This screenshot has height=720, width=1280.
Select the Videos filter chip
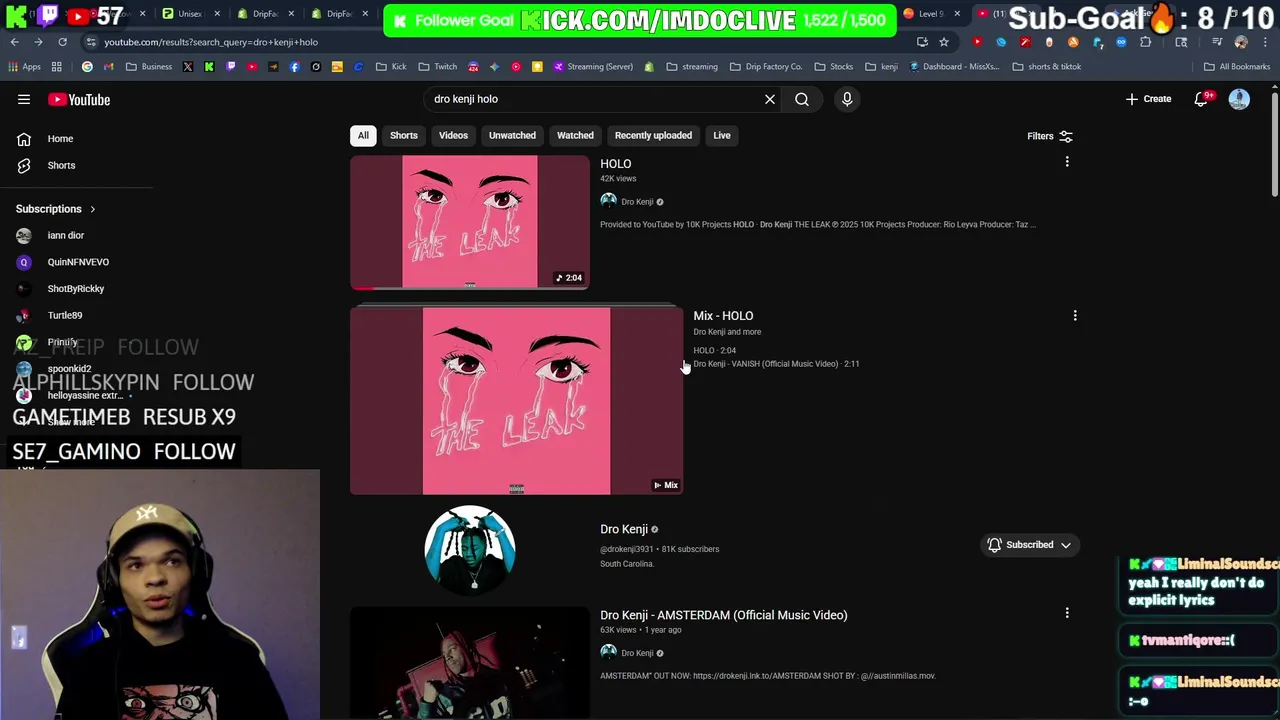[x=453, y=135]
